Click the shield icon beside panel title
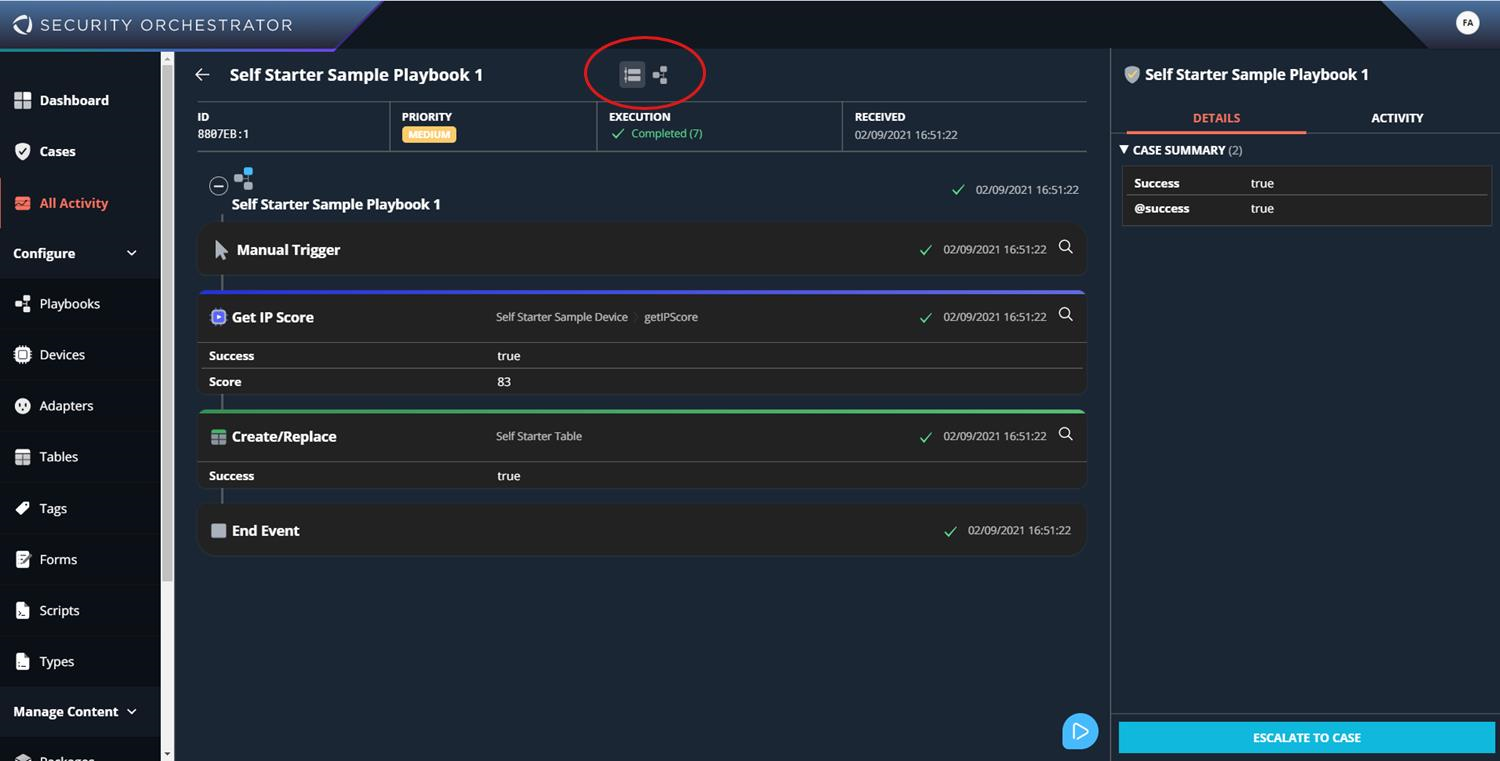 click(x=1132, y=75)
